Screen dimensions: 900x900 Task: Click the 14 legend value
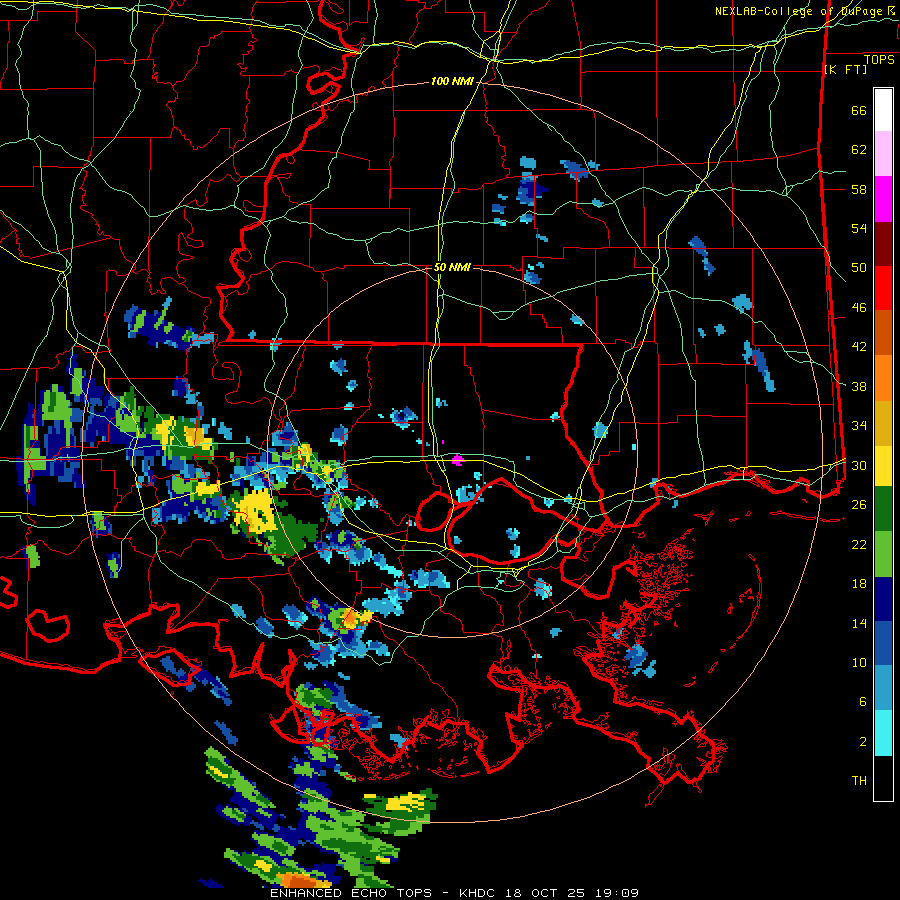[859, 623]
